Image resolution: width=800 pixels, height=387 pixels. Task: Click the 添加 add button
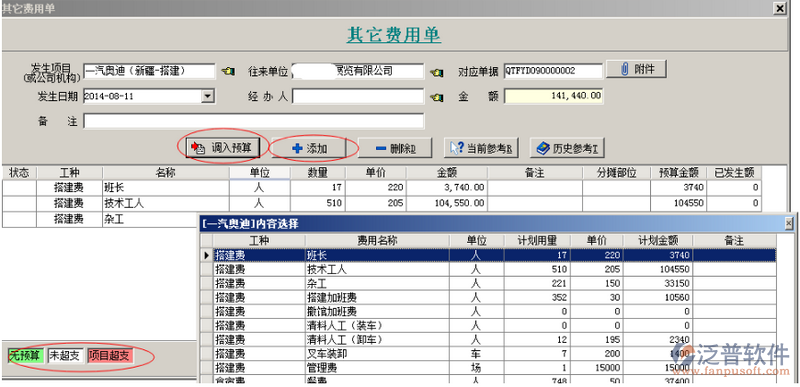pyautogui.click(x=309, y=148)
